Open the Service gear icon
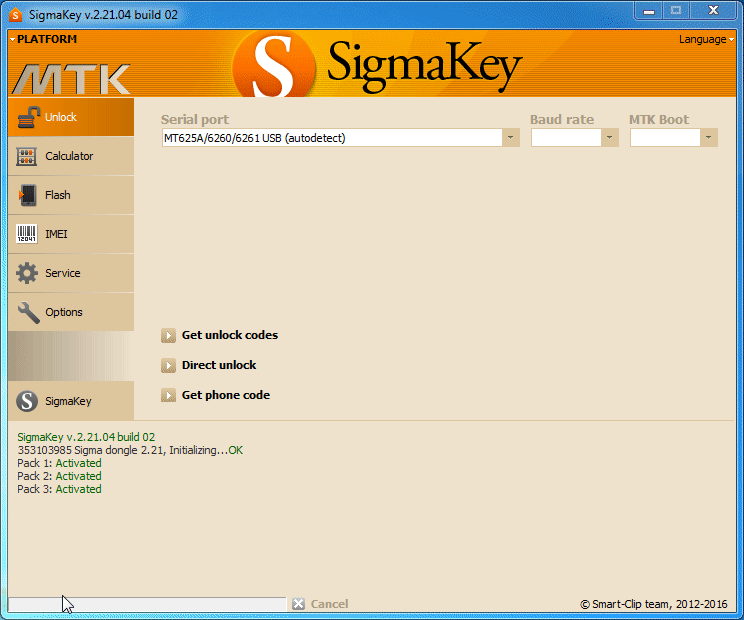Screen dimensions: 744x620 click(x=28, y=273)
